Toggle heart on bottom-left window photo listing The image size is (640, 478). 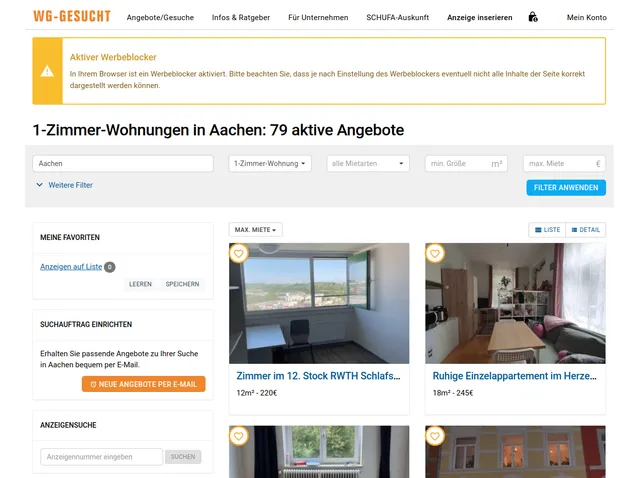[239, 436]
